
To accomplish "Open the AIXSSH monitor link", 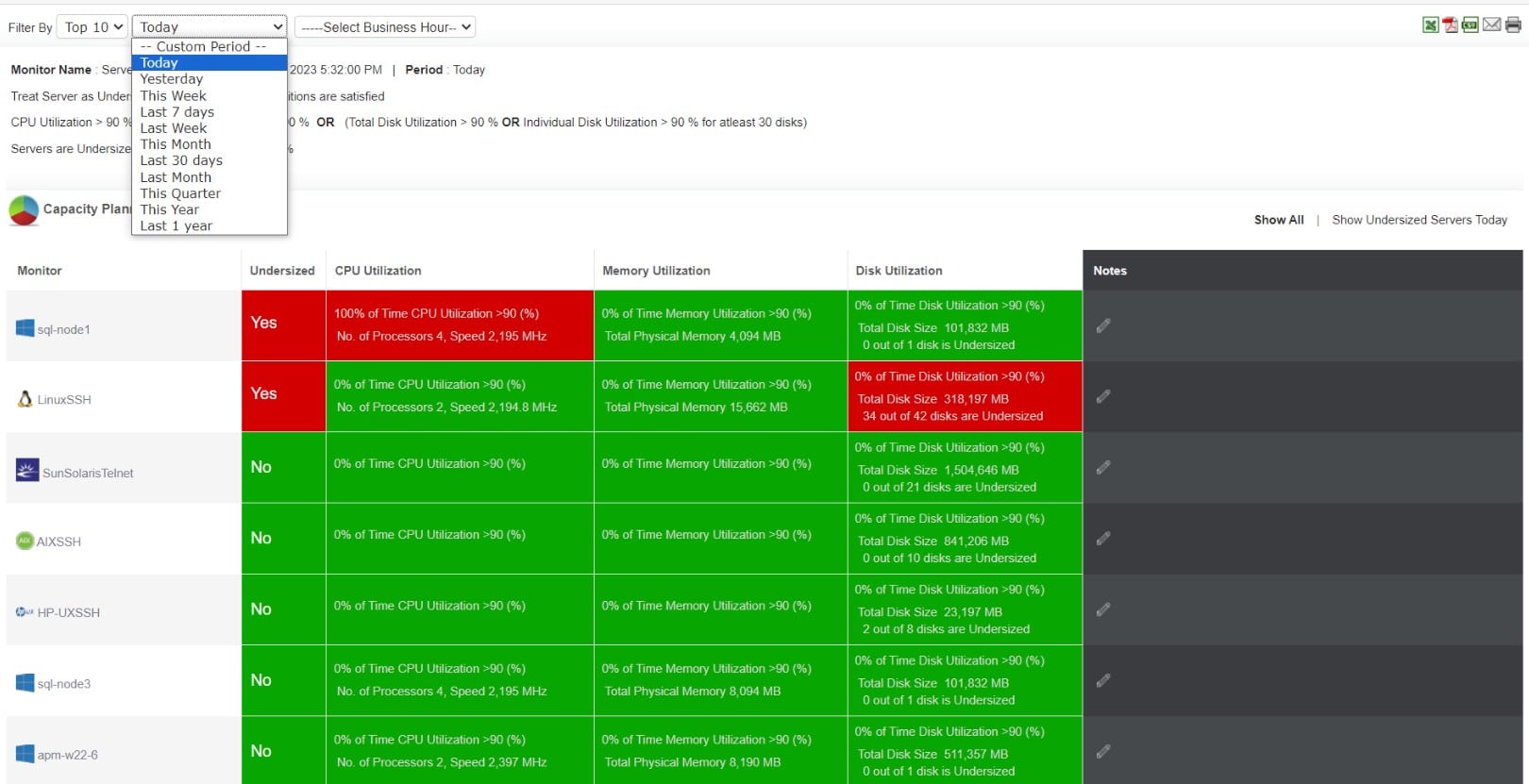I will (x=59, y=542).
